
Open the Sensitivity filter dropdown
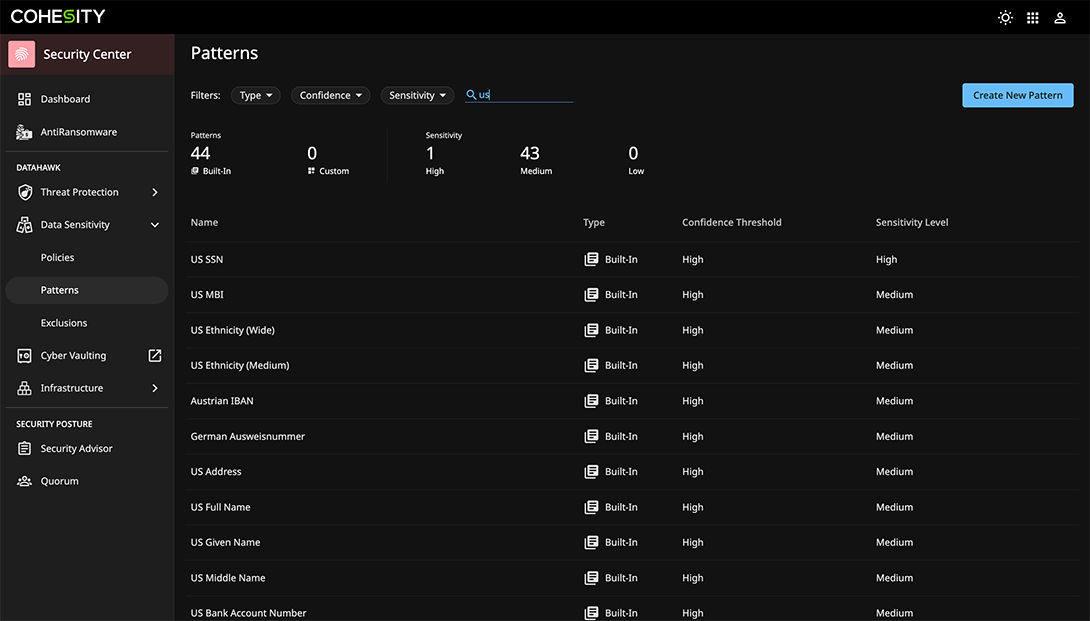pos(417,95)
